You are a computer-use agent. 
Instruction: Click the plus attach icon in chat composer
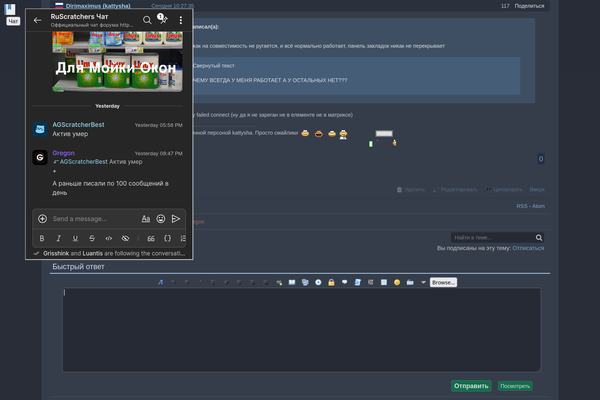pos(42,218)
